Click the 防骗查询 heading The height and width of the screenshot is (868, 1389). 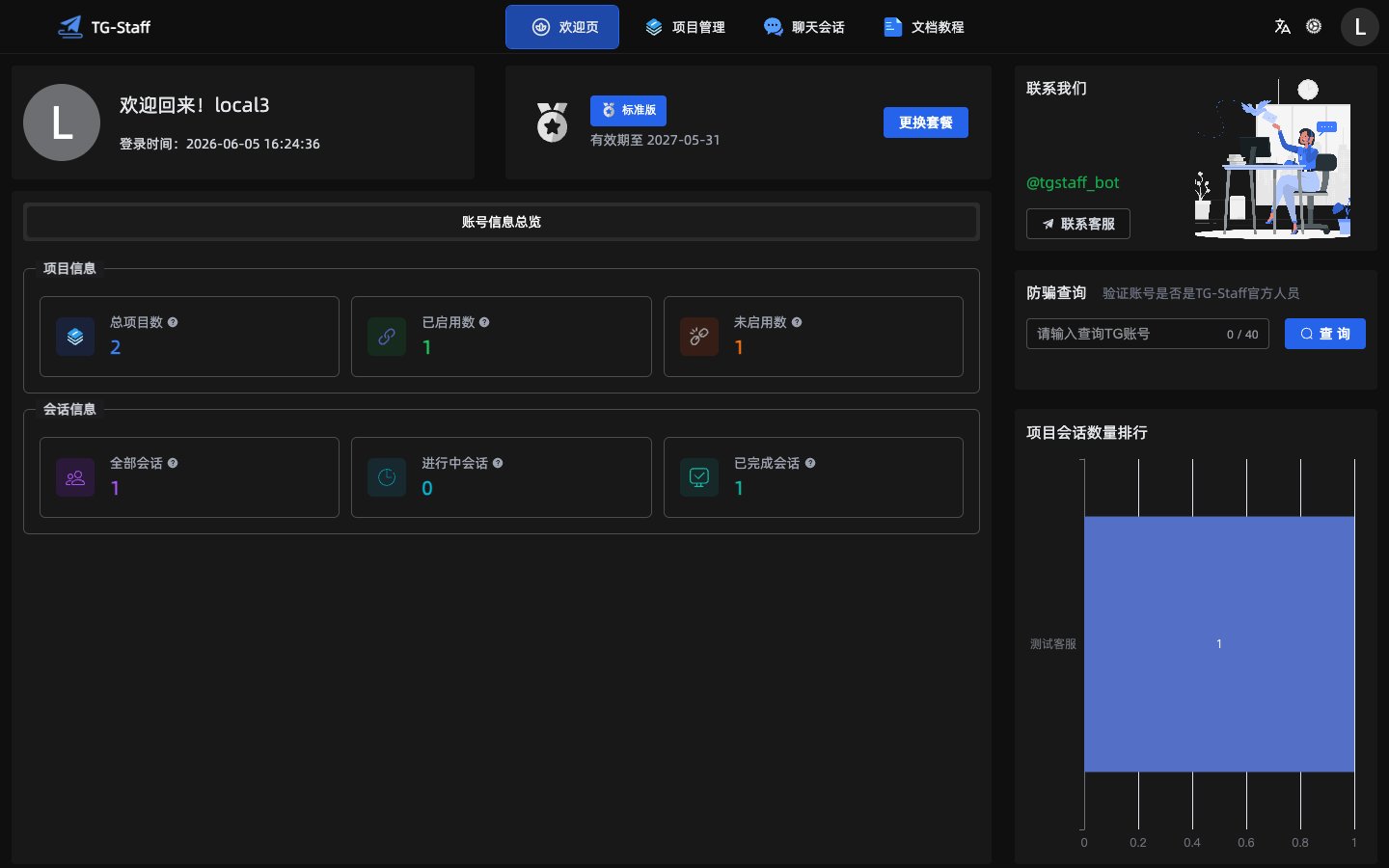click(x=1056, y=293)
